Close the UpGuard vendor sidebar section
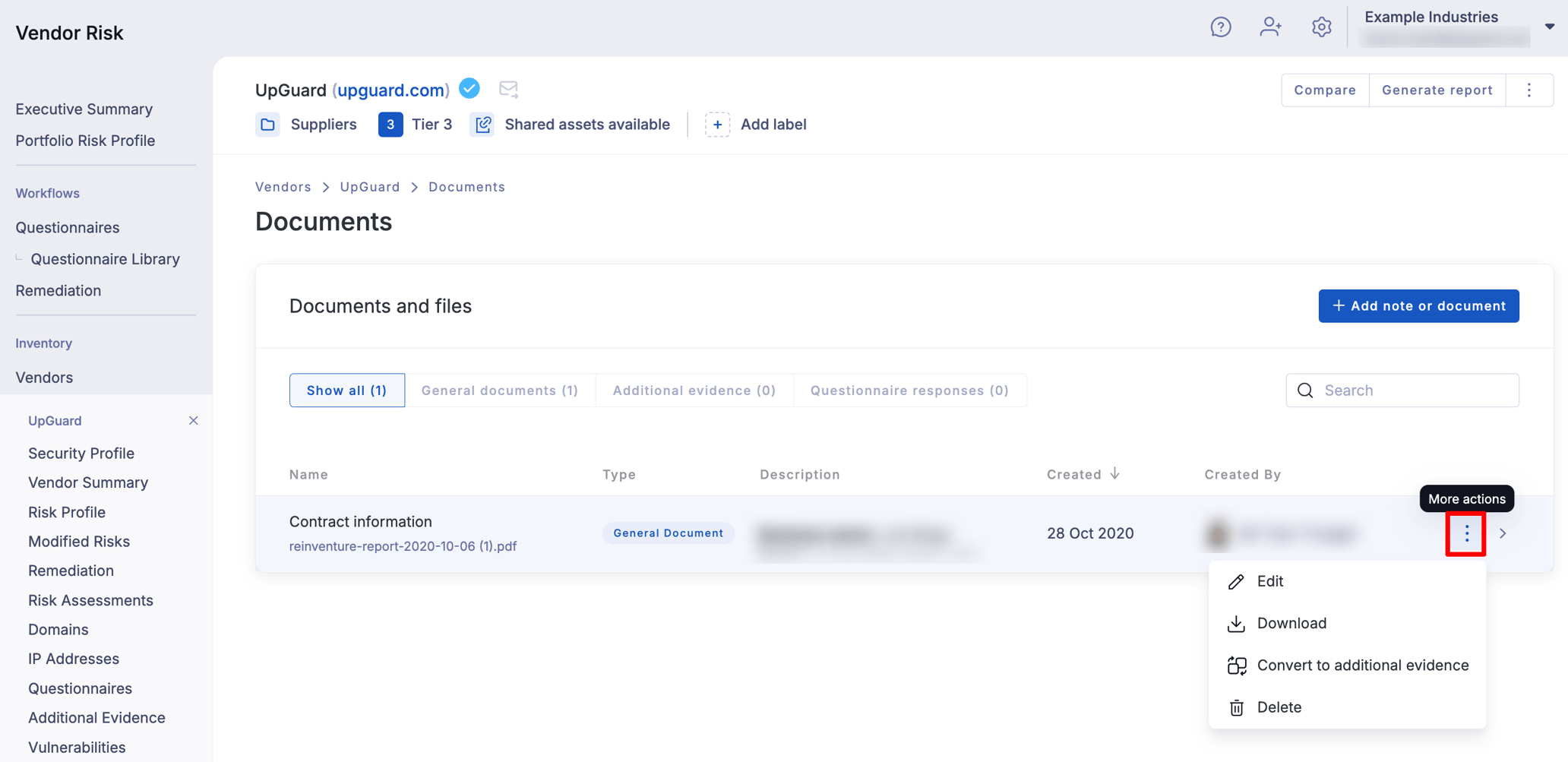Image resolution: width=1568 pixels, height=762 pixels. (x=193, y=420)
